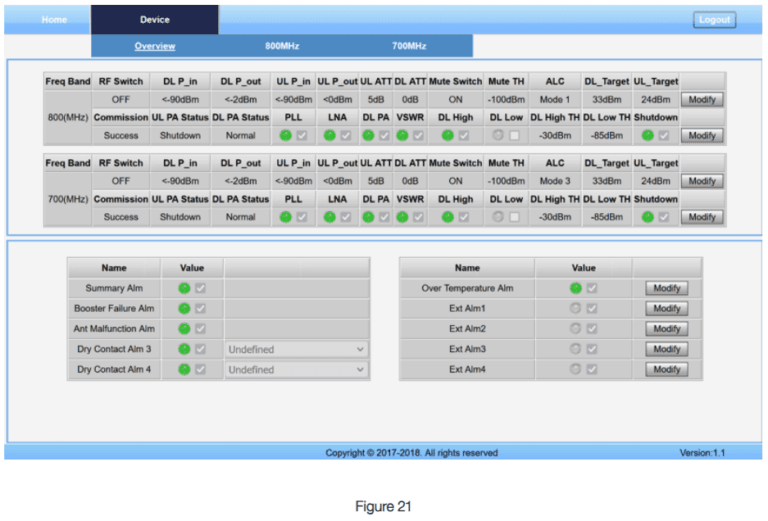Toggle the DL Low checkbox in 700MHz band
The height and width of the screenshot is (521, 768).
point(514,217)
